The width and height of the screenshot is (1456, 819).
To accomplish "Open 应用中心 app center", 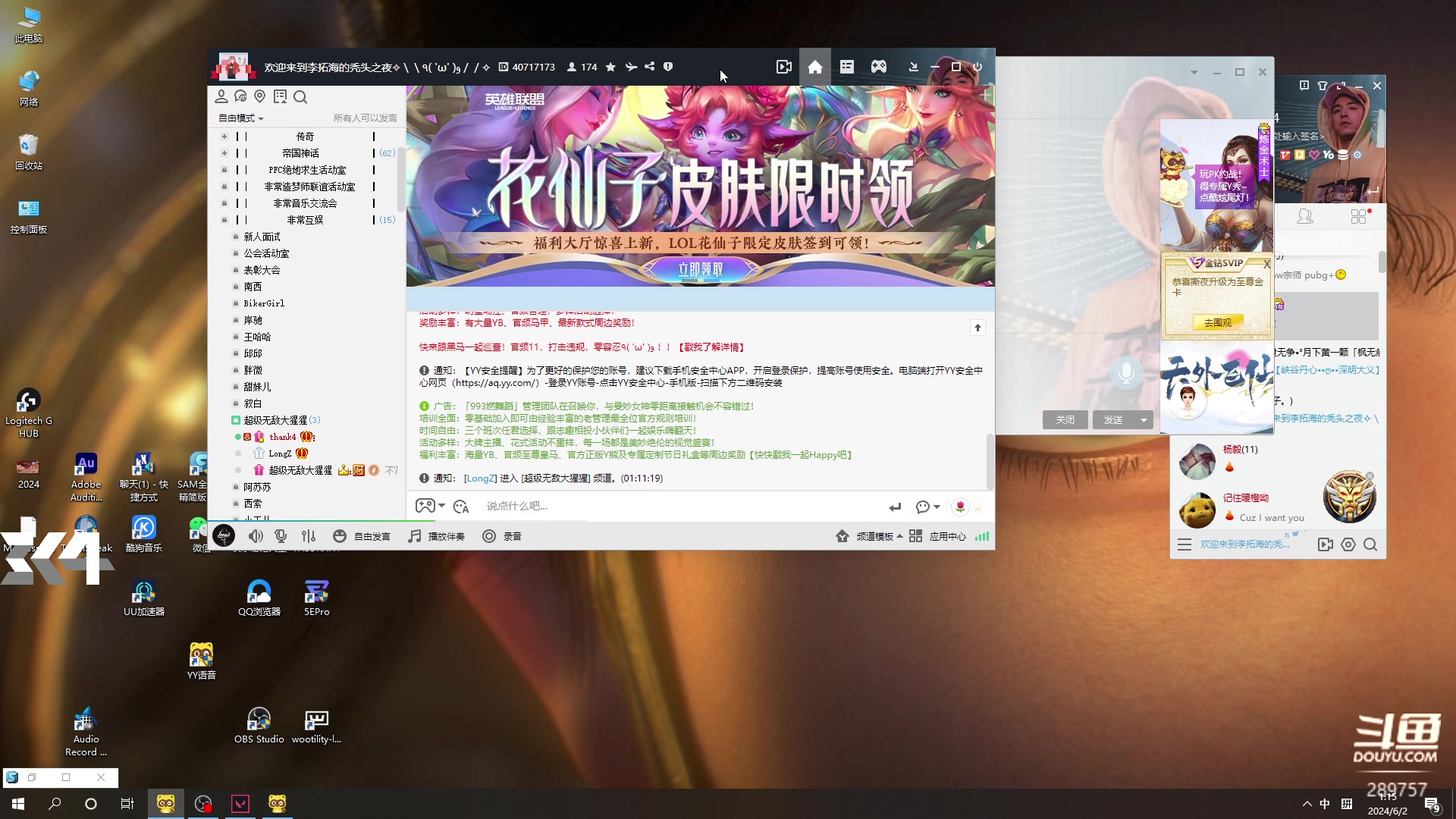I will coord(937,536).
